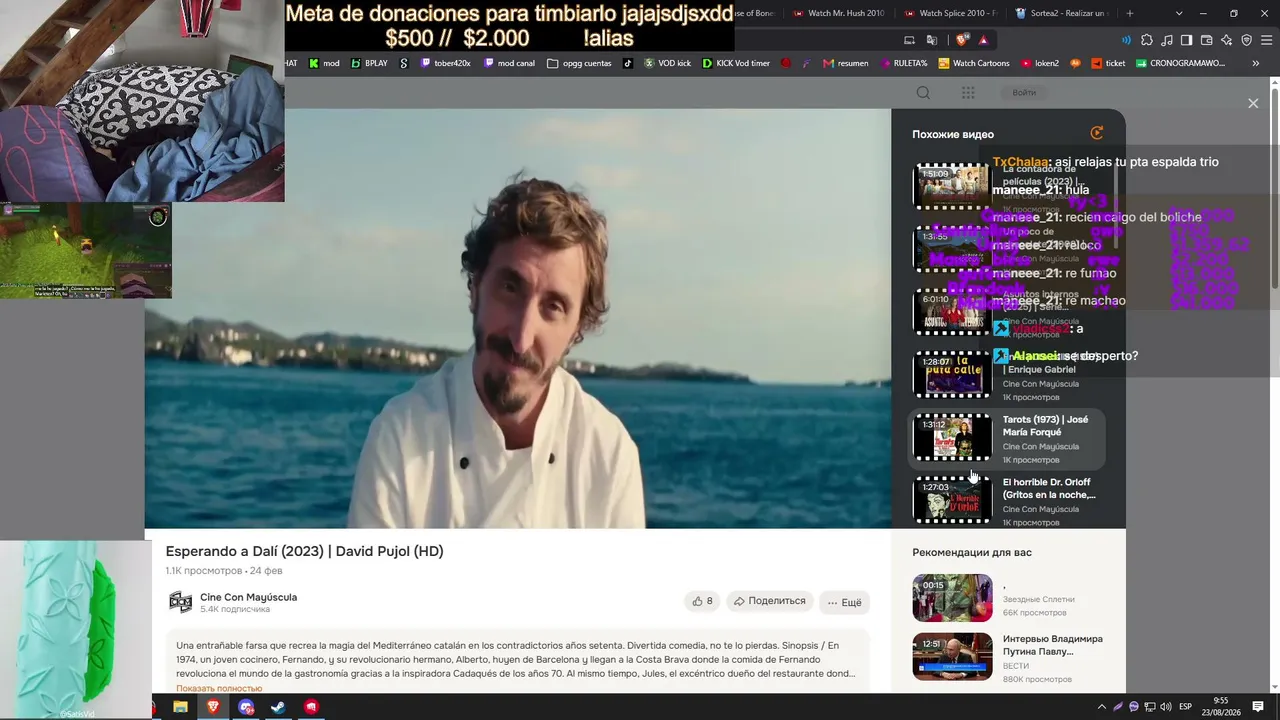1280x720 pixels.
Task: Click the Поделиться share button
Action: 769,601
